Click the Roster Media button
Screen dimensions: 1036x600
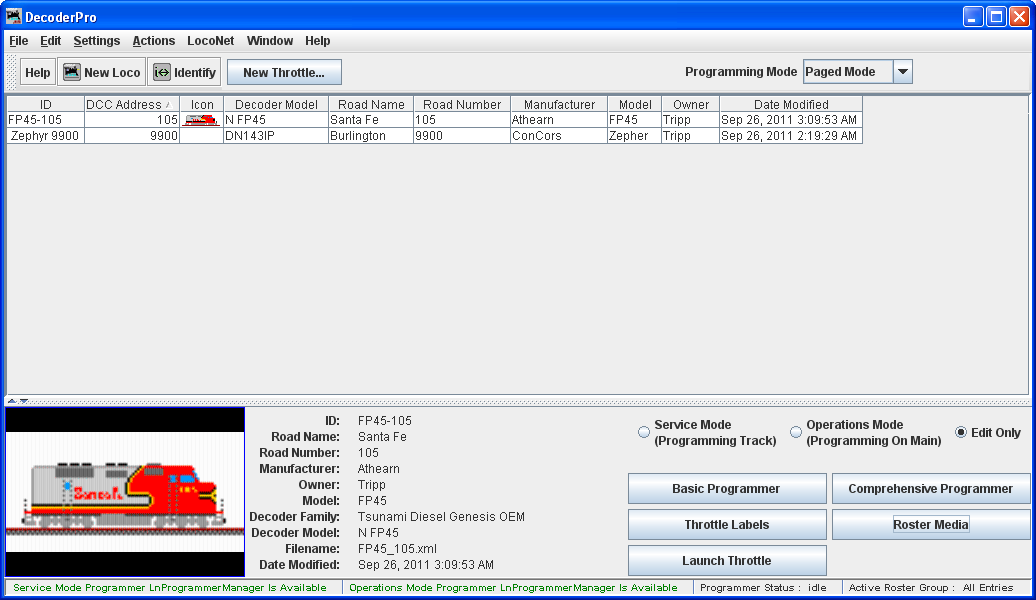(930, 525)
